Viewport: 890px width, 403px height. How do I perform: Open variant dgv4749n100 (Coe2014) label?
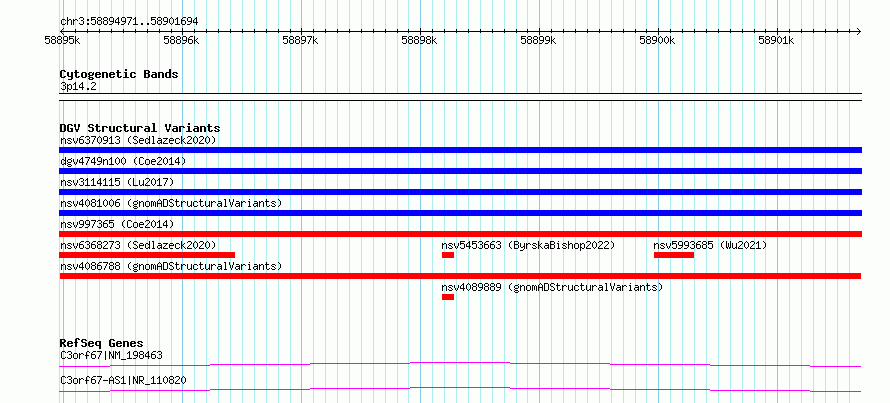123,161
